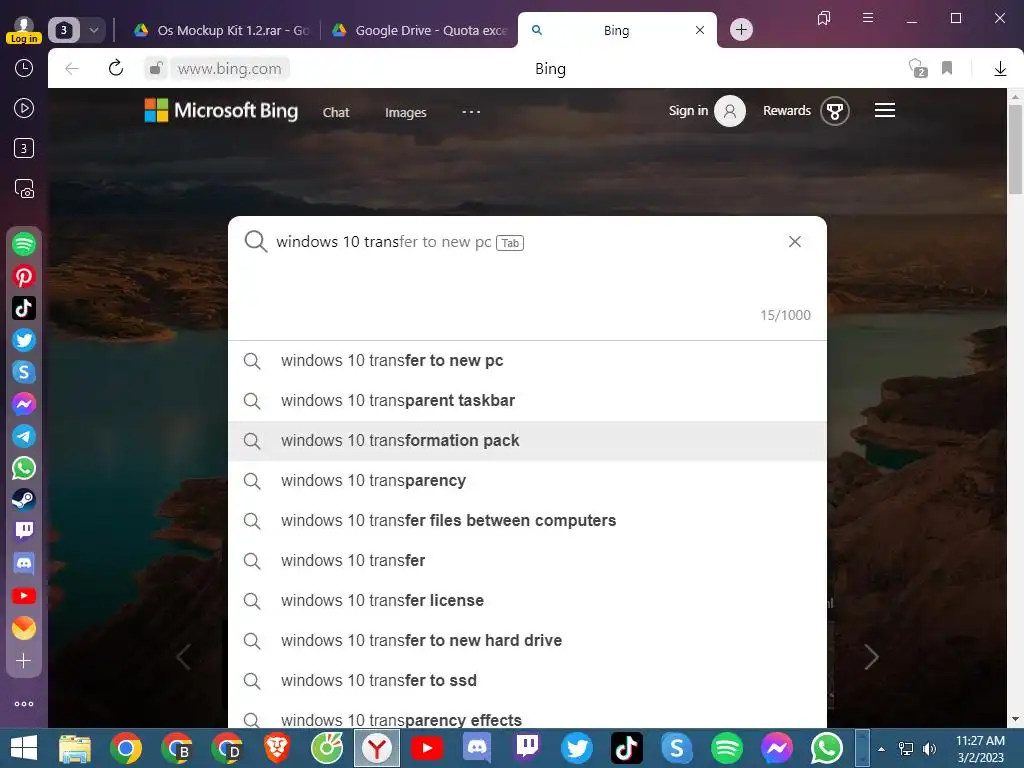Open the bookmarks panel icon in title bar
This screenshot has width=1024, height=768.
pyautogui.click(x=824, y=18)
